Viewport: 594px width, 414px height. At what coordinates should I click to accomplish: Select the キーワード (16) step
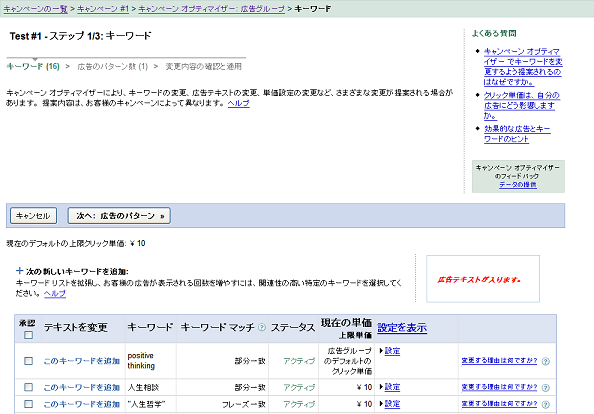33,67
